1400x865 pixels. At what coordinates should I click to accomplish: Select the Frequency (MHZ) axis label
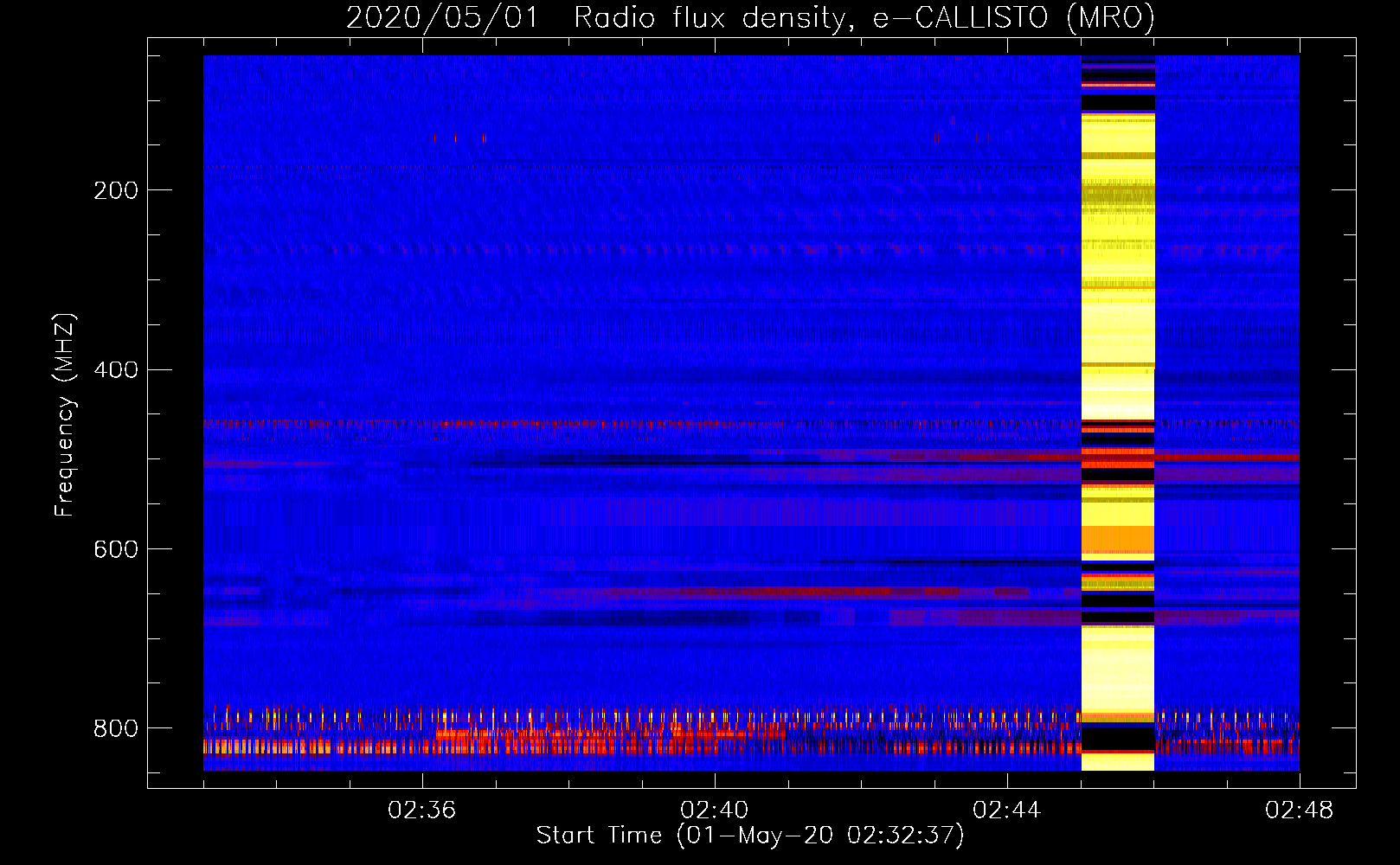pos(64,414)
